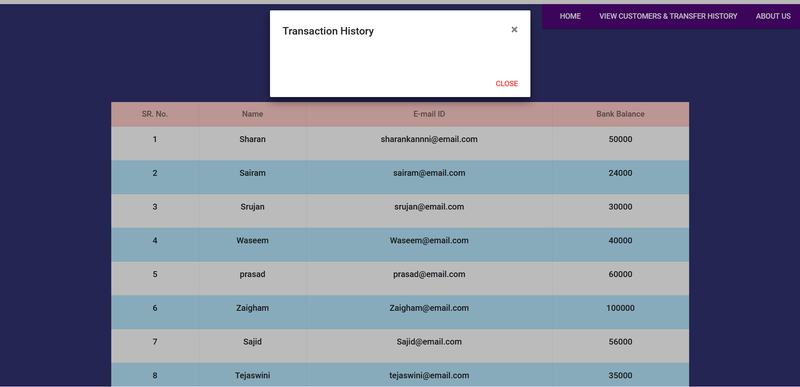The width and height of the screenshot is (800, 387).
Task: Select customer name Tejaswini
Action: pos(253,376)
